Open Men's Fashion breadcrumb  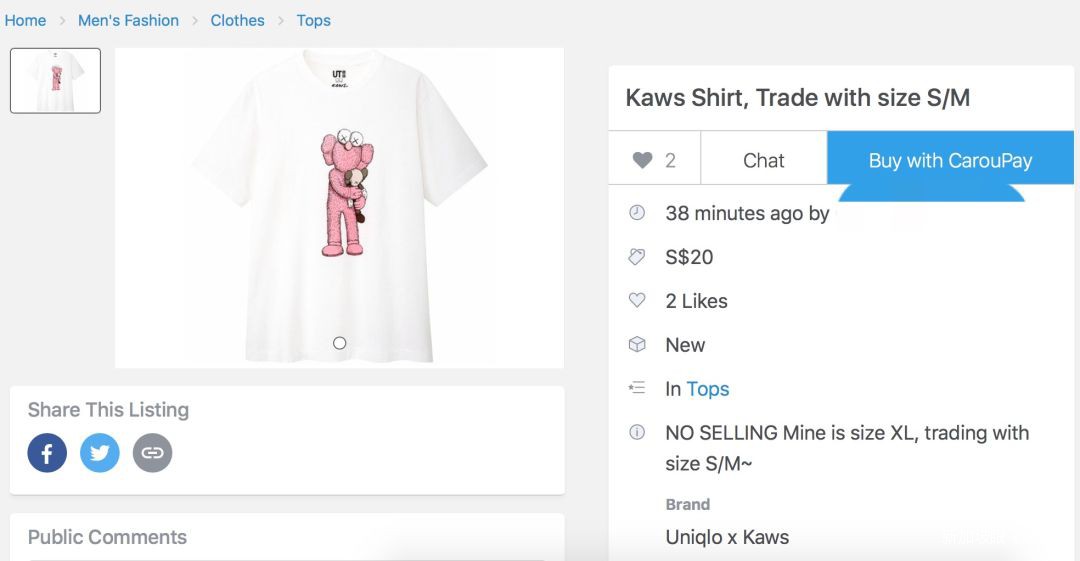point(128,20)
